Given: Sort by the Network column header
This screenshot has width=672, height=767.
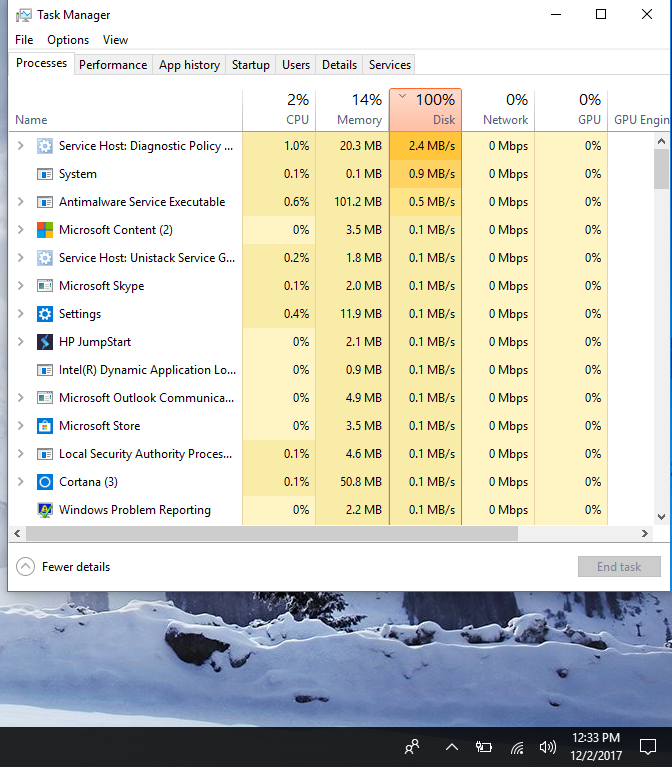Looking at the screenshot, I should (498, 111).
